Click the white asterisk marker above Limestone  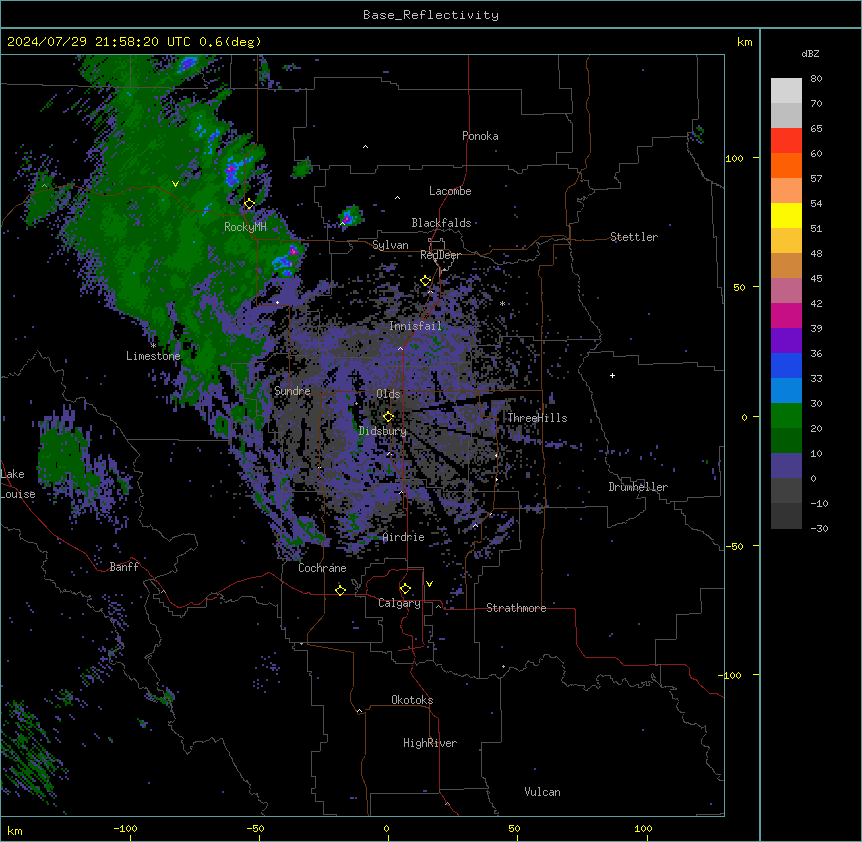coord(153,346)
